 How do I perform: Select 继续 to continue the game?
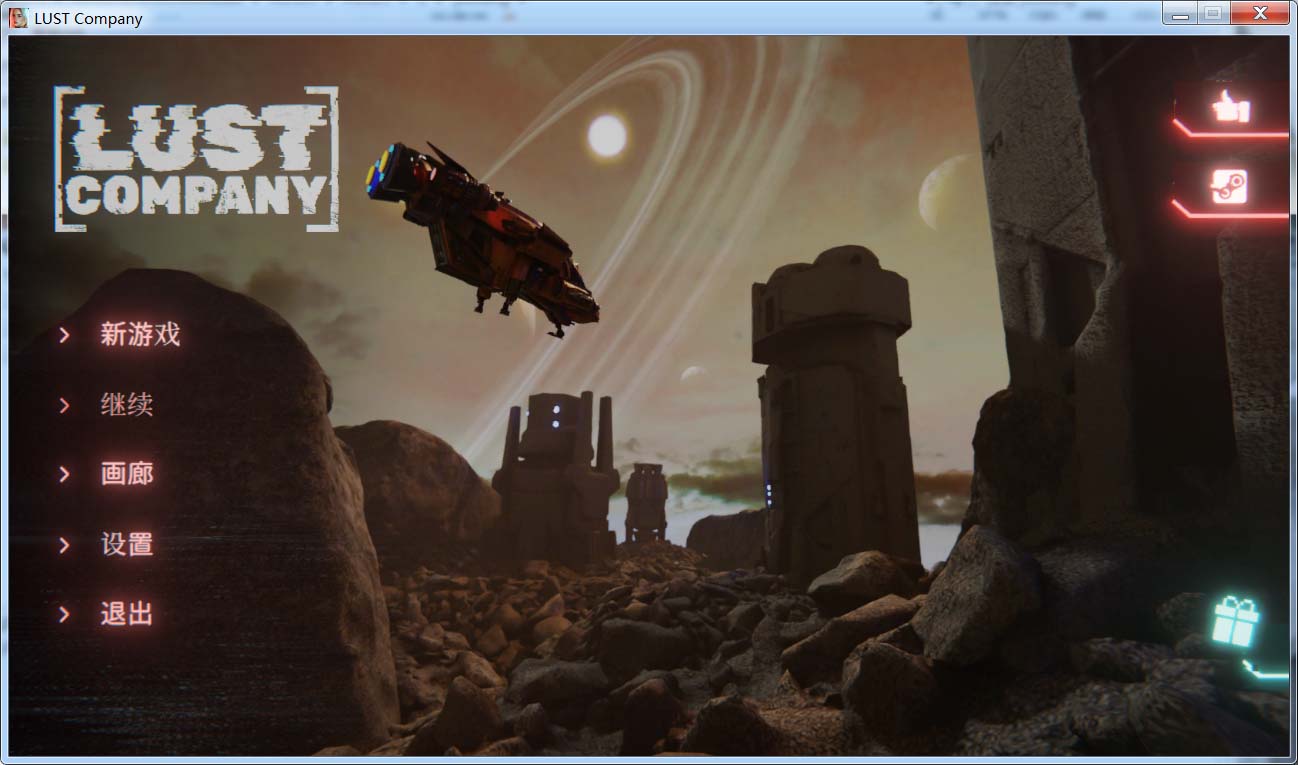tap(127, 405)
